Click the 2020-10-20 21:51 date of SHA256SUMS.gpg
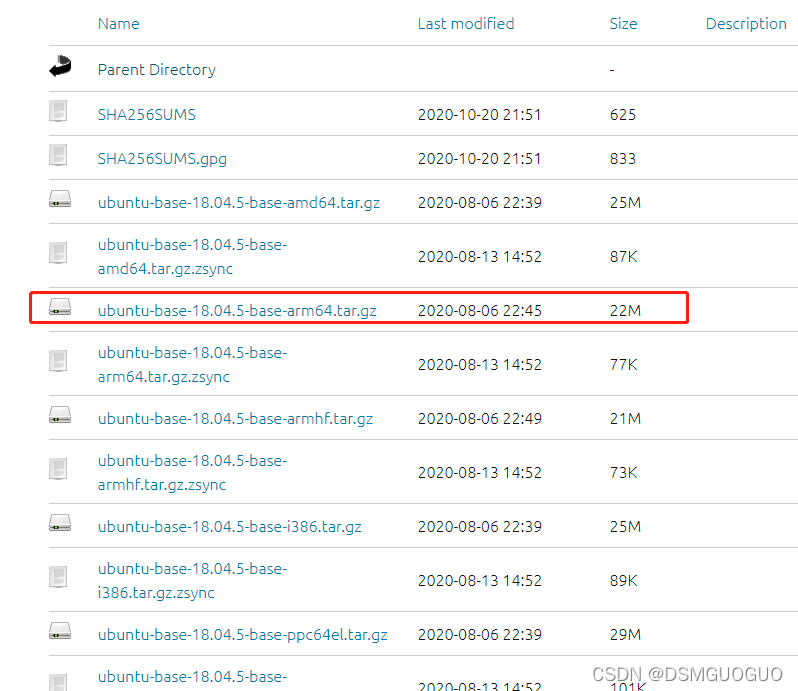 479,159
